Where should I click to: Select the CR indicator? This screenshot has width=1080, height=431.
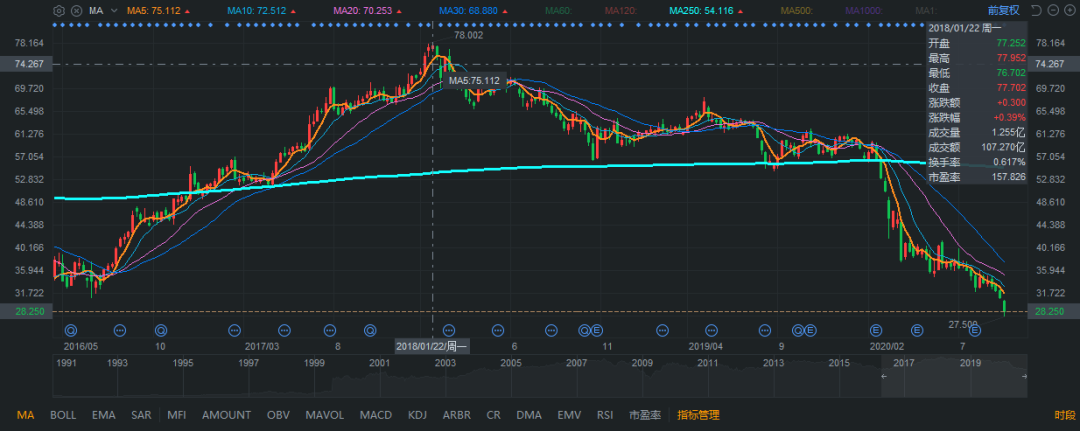(x=493, y=415)
